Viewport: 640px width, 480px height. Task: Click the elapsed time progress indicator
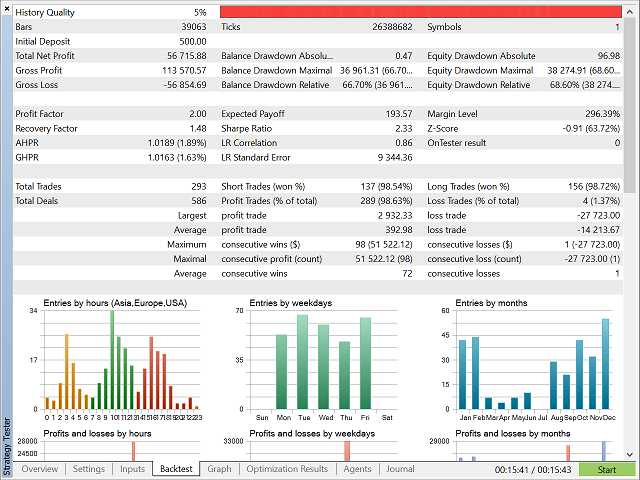pos(526,468)
